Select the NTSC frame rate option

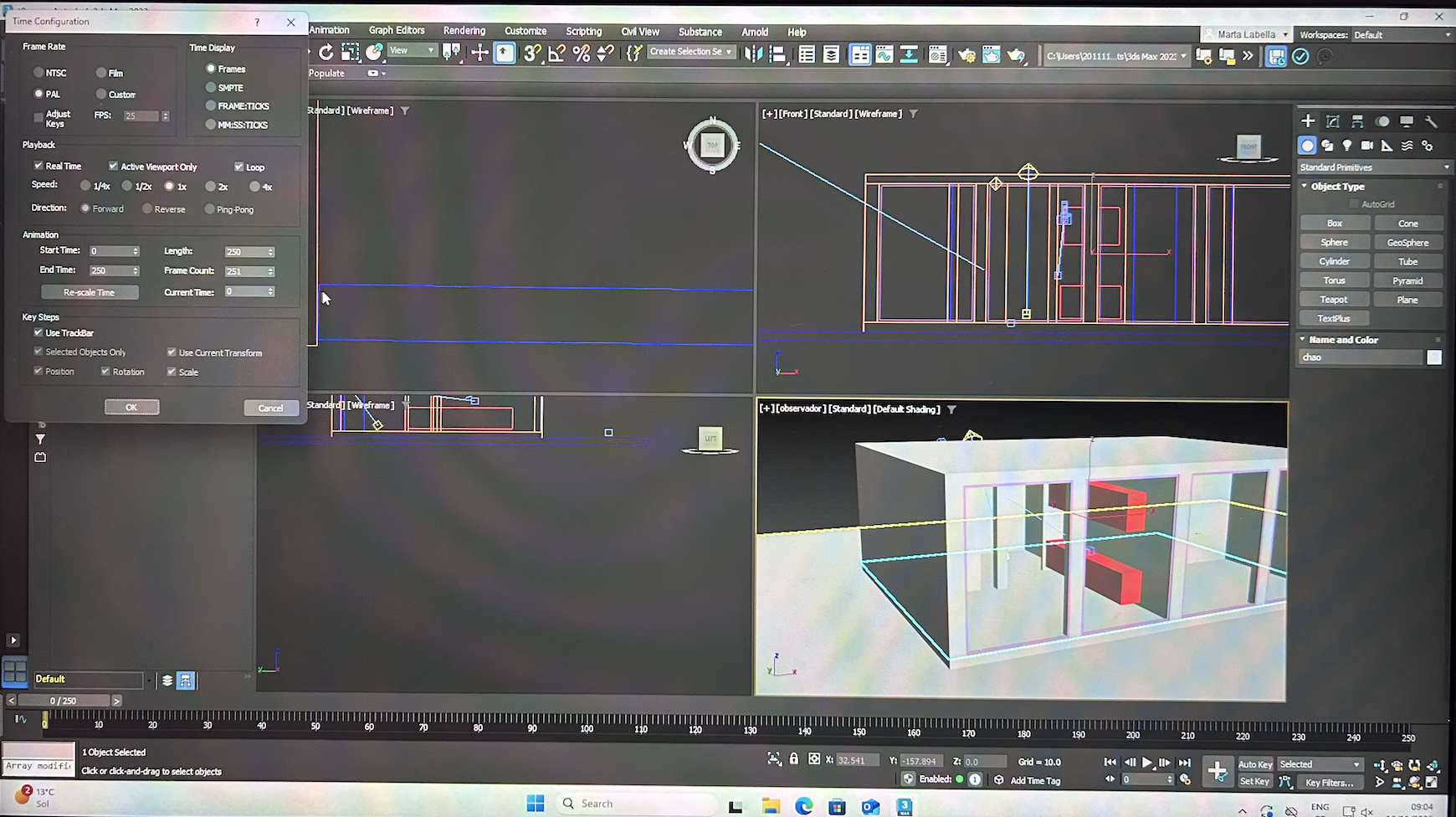[39, 73]
